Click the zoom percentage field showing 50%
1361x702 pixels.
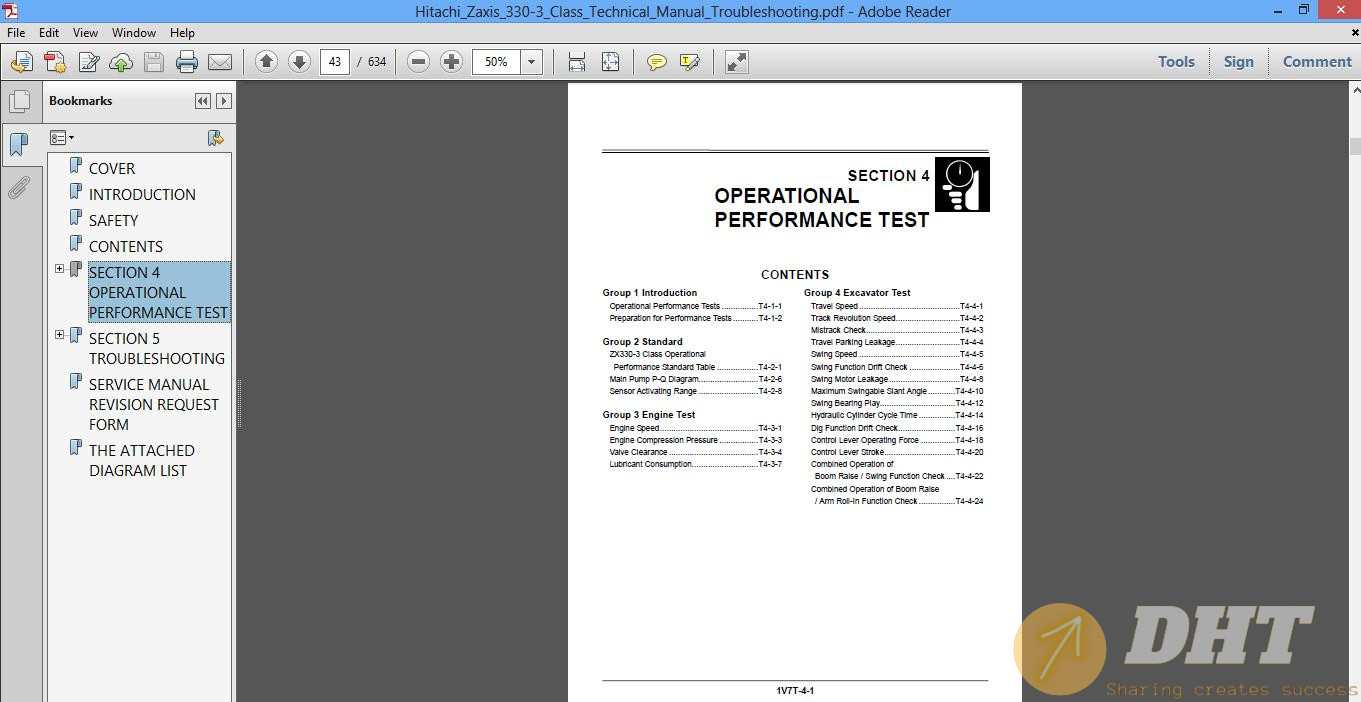coord(497,62)
